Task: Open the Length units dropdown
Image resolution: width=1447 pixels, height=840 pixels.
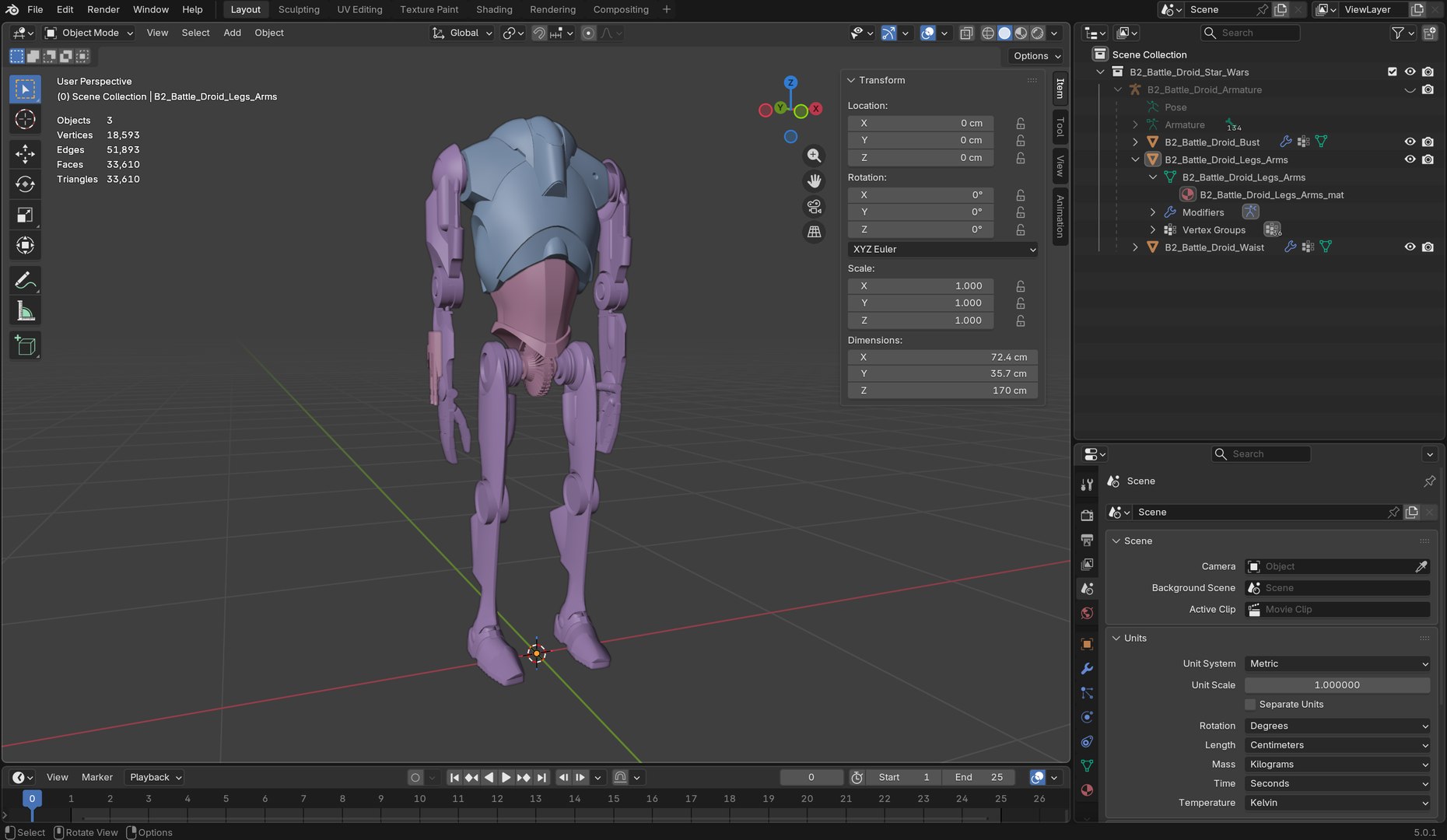Action: tap(1337, 745)
